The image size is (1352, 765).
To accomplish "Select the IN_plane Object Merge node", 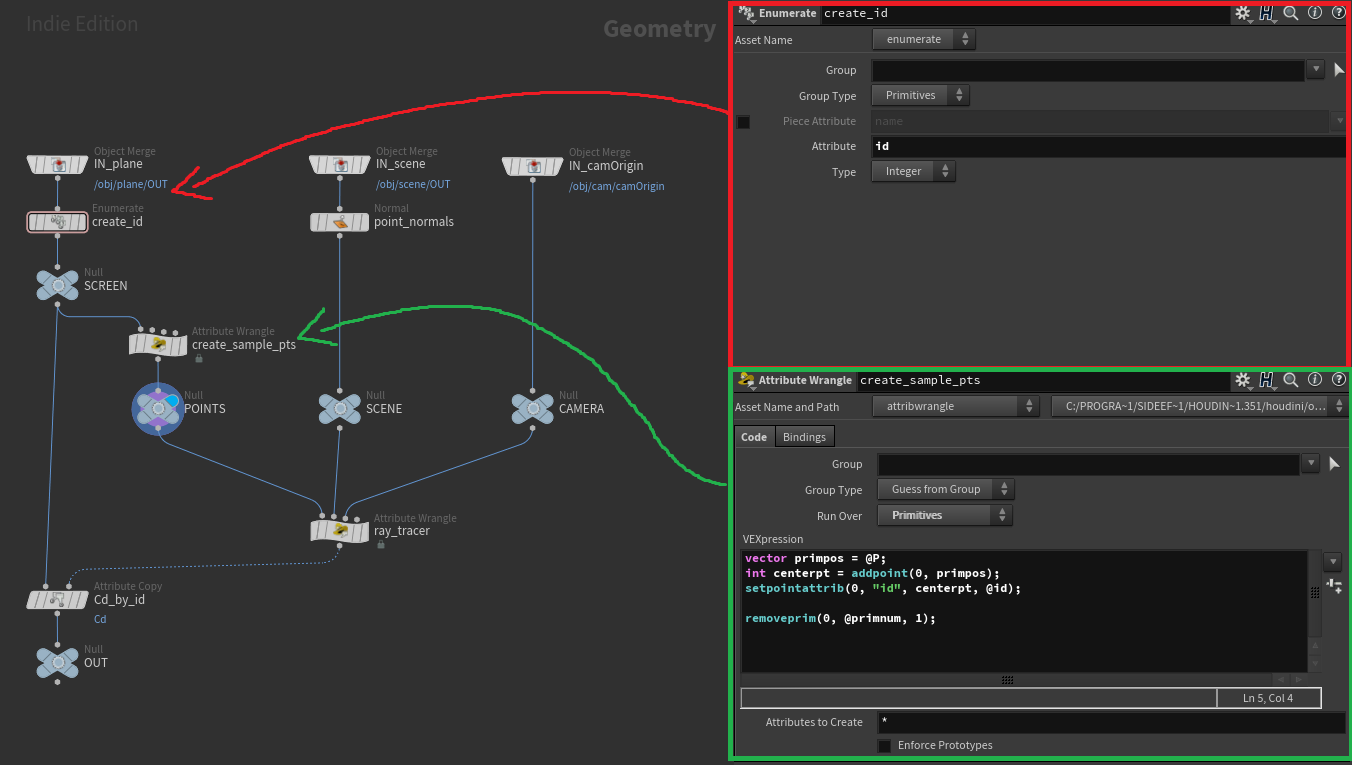I will pos(58,165).
